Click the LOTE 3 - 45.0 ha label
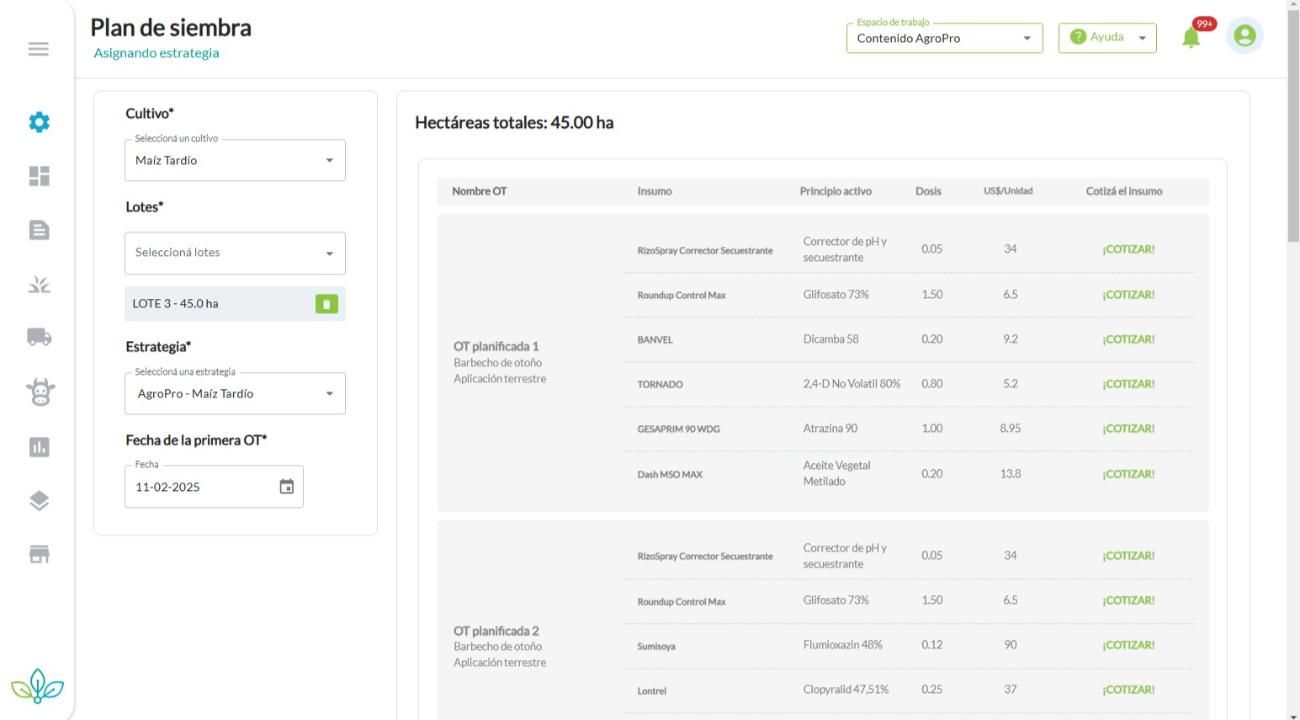The image size is (1300, 720). pos(176,304)
